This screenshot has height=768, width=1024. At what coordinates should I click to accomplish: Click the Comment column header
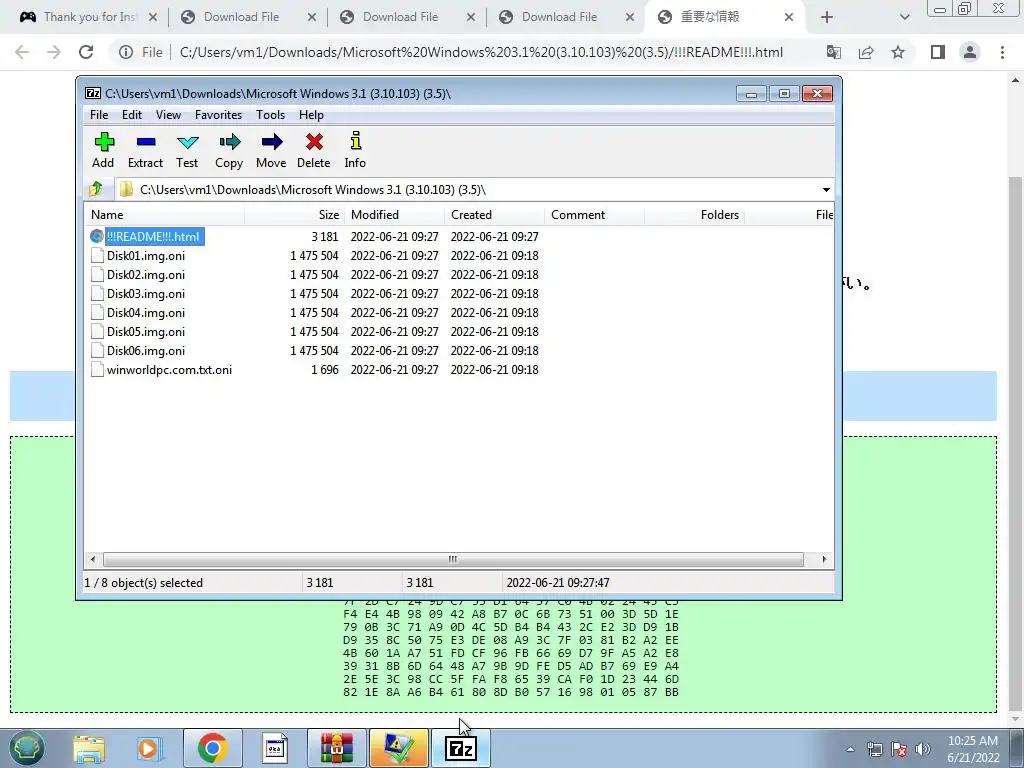tap(594, 215)
